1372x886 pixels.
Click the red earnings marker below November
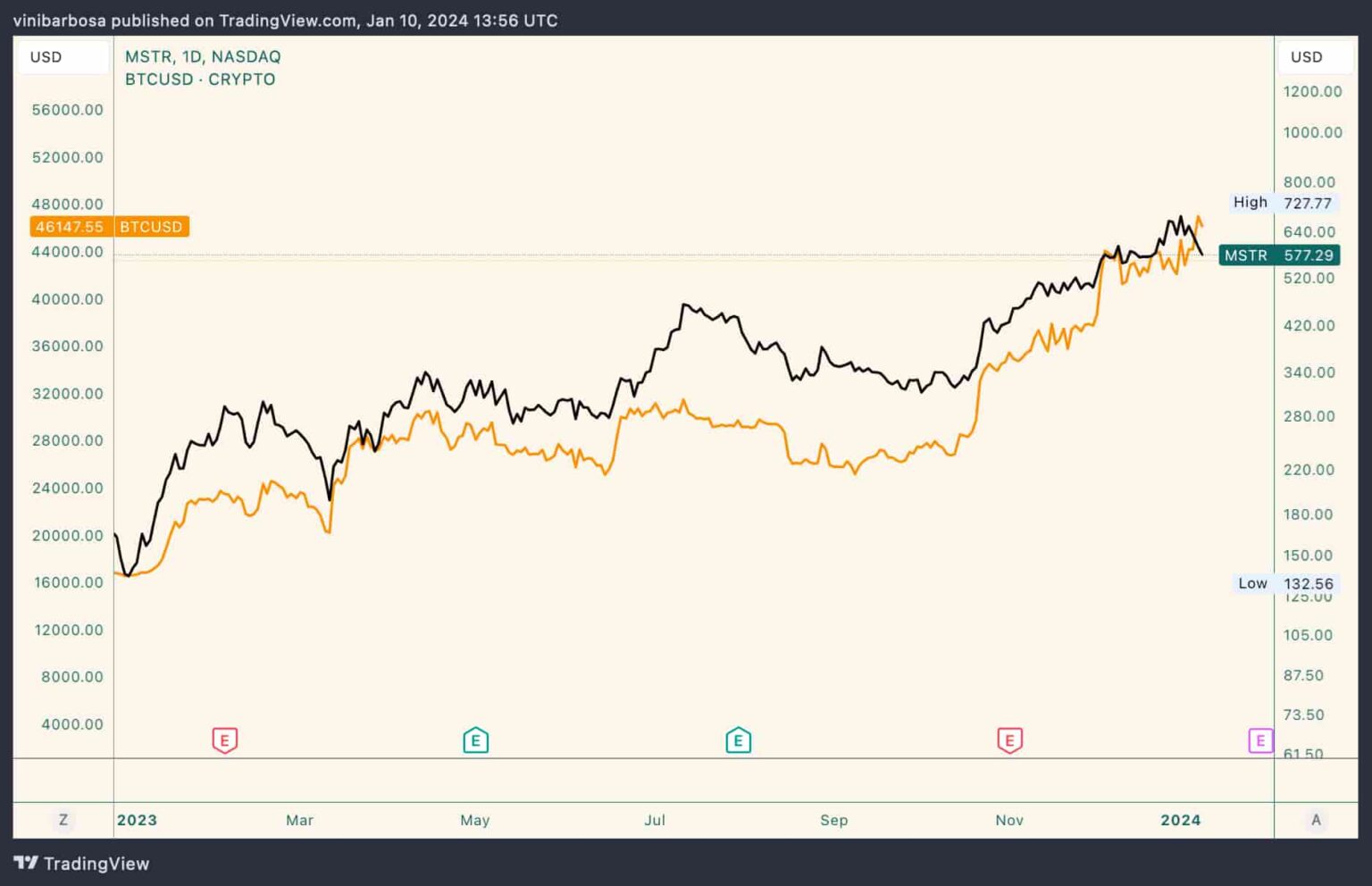coord(1008,740)
